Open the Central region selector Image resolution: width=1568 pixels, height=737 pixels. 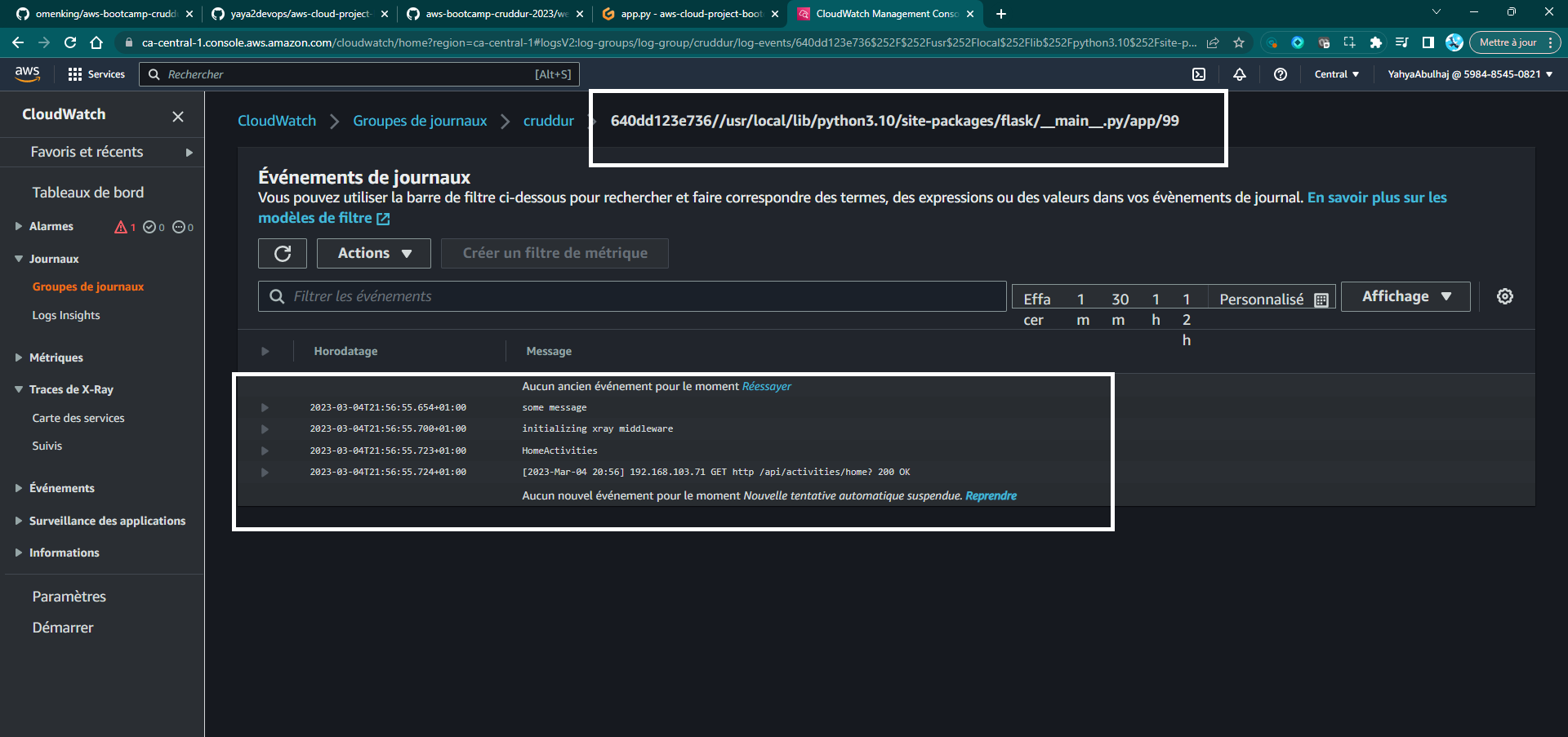(x=1337, y=74)
